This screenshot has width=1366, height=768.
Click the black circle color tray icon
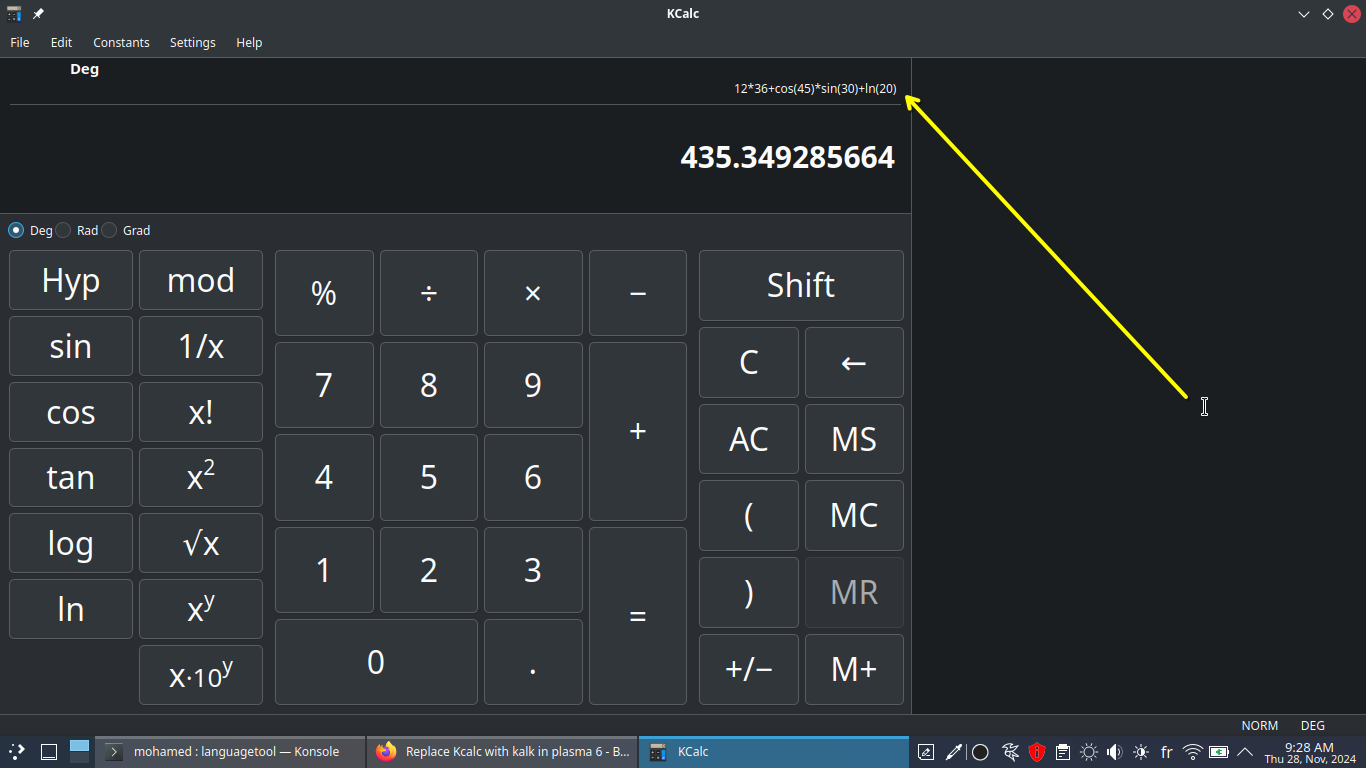980,752
